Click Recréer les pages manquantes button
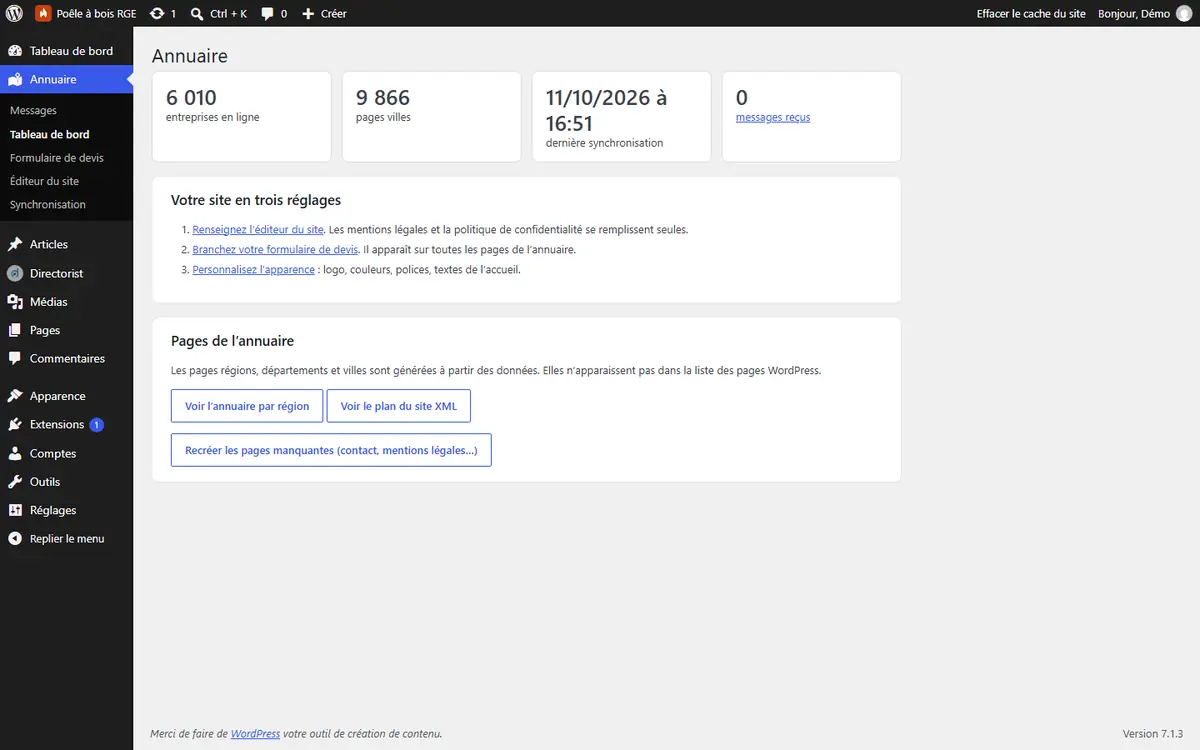The height and width of the screenshot is (750, 1200). click(x=331, y=450)
